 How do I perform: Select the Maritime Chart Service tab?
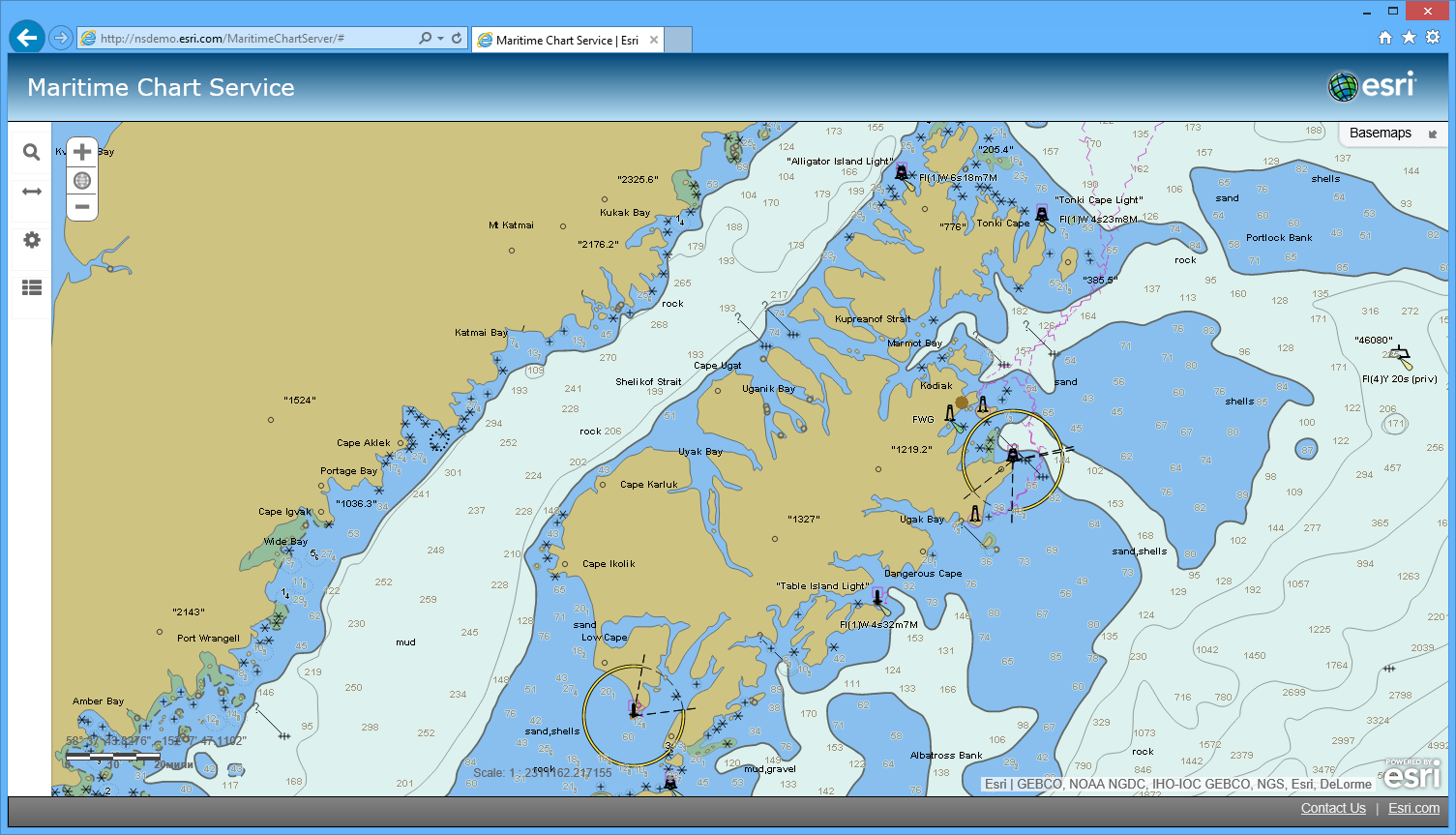pos(567,40)
